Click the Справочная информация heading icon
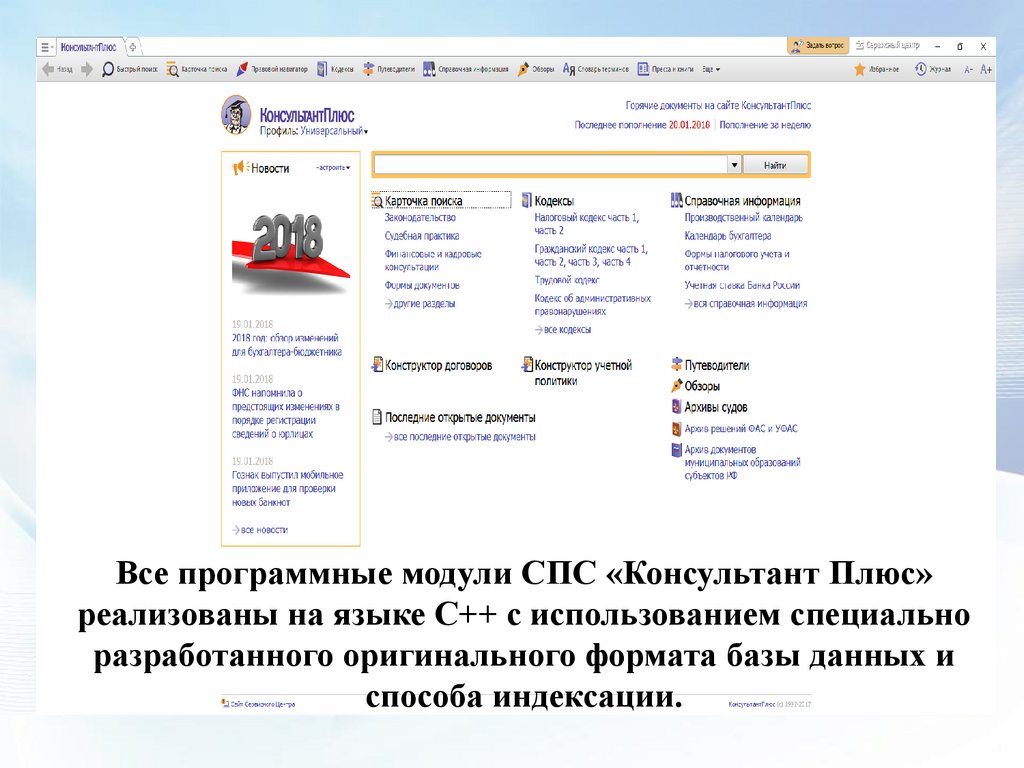Screen dimensions: 1024x768 click(x=677, y=200)
